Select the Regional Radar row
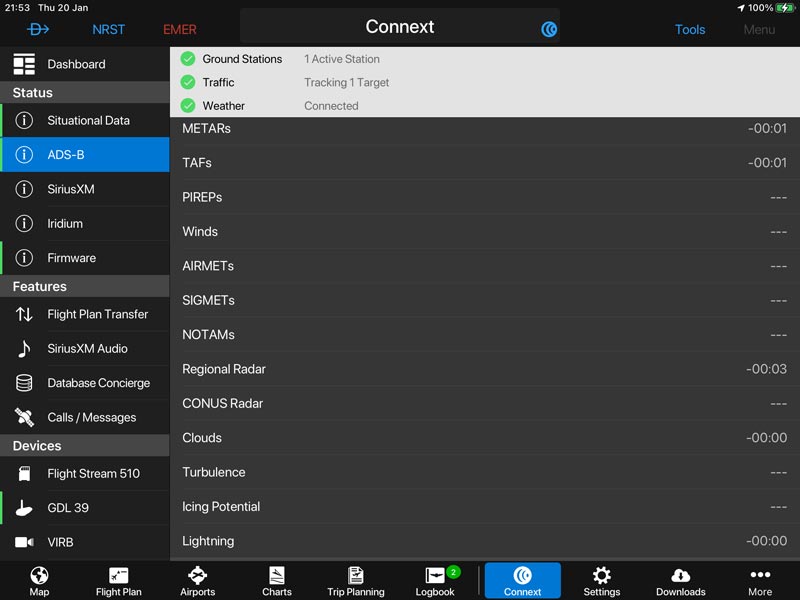 tap(485, 369)
